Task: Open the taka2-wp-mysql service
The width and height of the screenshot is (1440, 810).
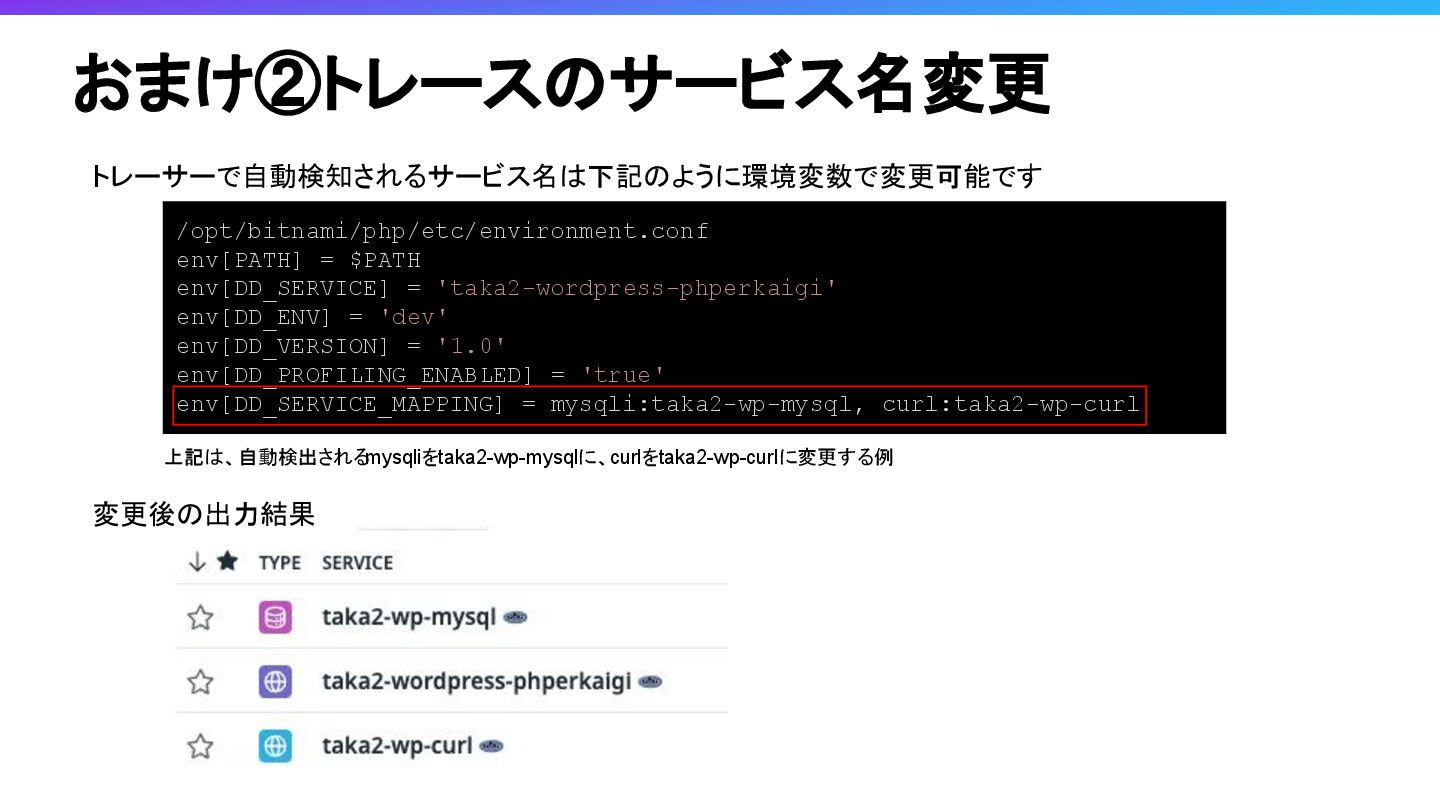Action: point(409,617)
